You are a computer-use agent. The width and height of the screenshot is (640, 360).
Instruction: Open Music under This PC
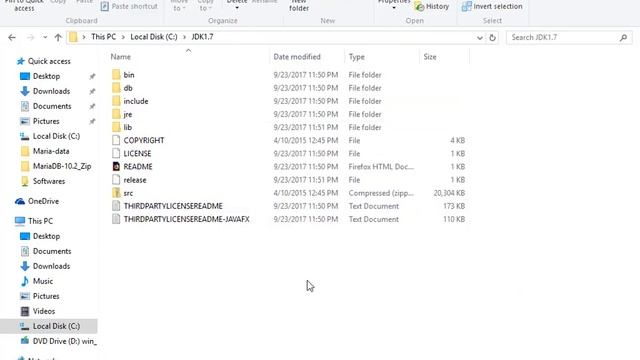tap(43, 281)
